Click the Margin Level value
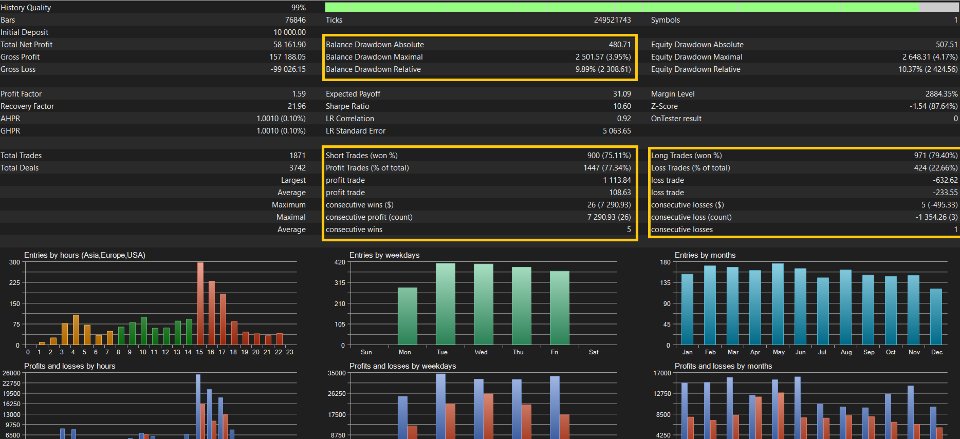 pos(942,94)
